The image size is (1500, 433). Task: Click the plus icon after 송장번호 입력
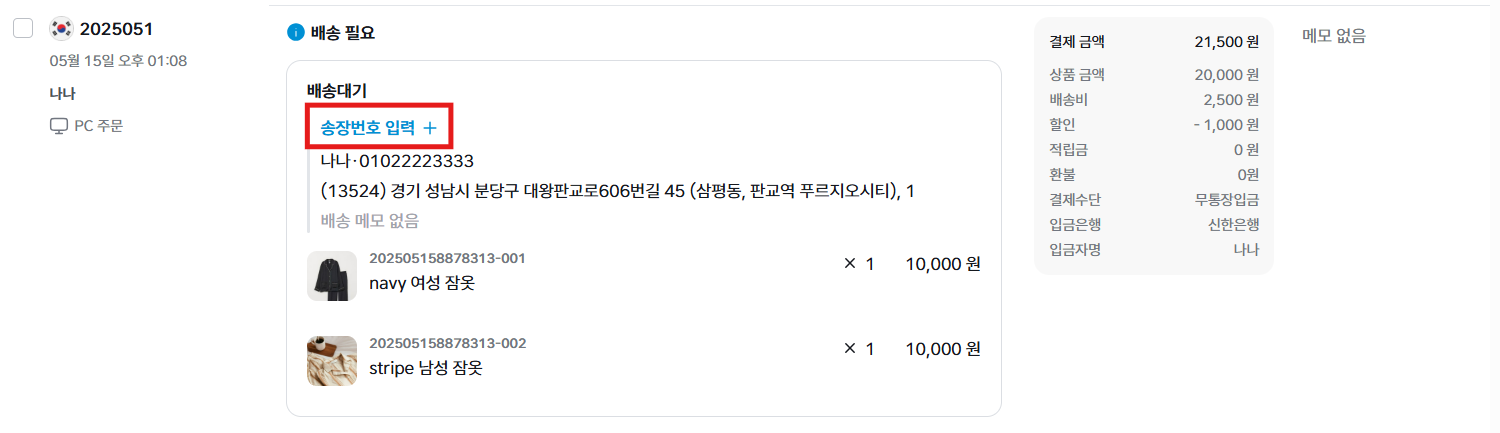coord(430,128)
